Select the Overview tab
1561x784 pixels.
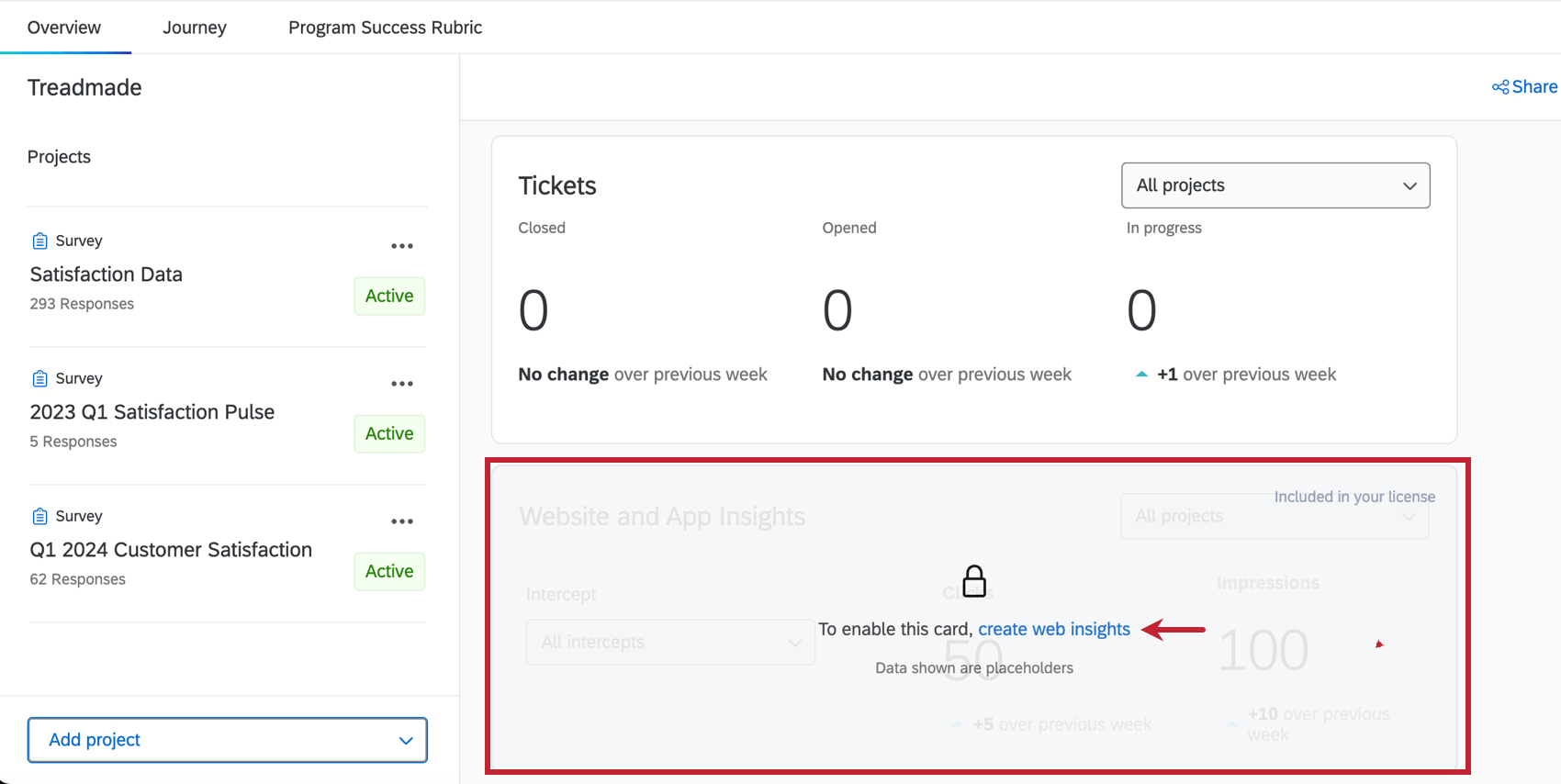pos(64,28)
